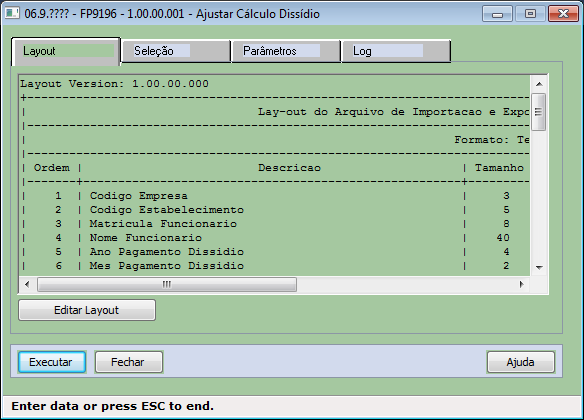
Task: Switch to the Layout tab
Action: tap(66, 51)
